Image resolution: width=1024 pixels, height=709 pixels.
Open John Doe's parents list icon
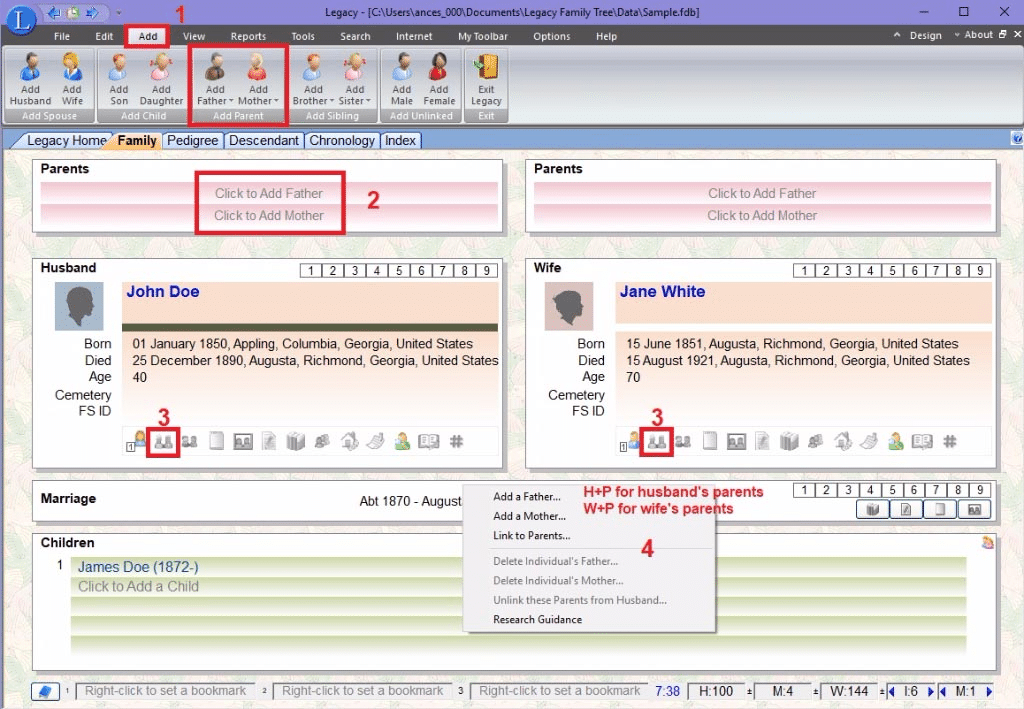[x=163, y=442]
